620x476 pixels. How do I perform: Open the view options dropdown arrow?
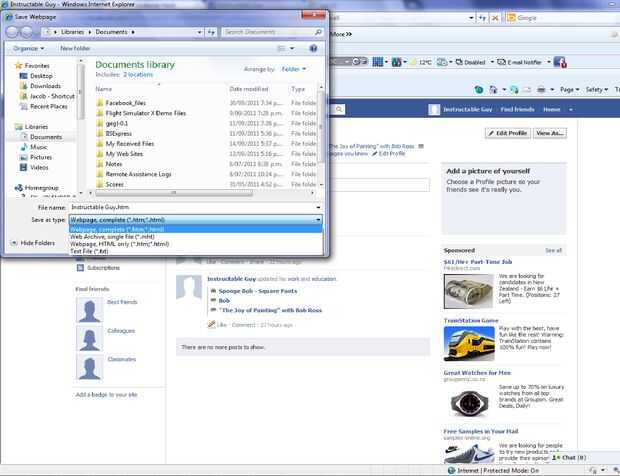pos(292,48)
